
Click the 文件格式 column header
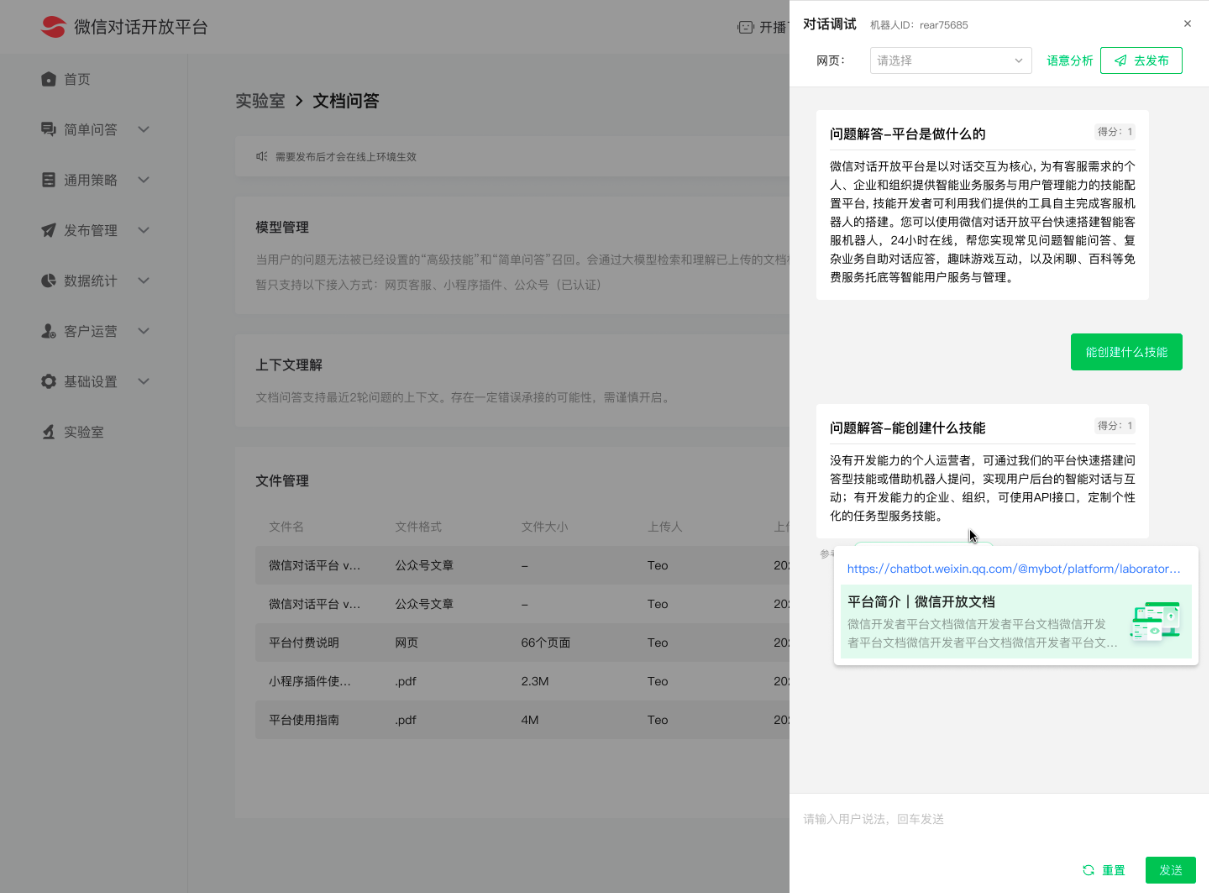click(418, 527)
